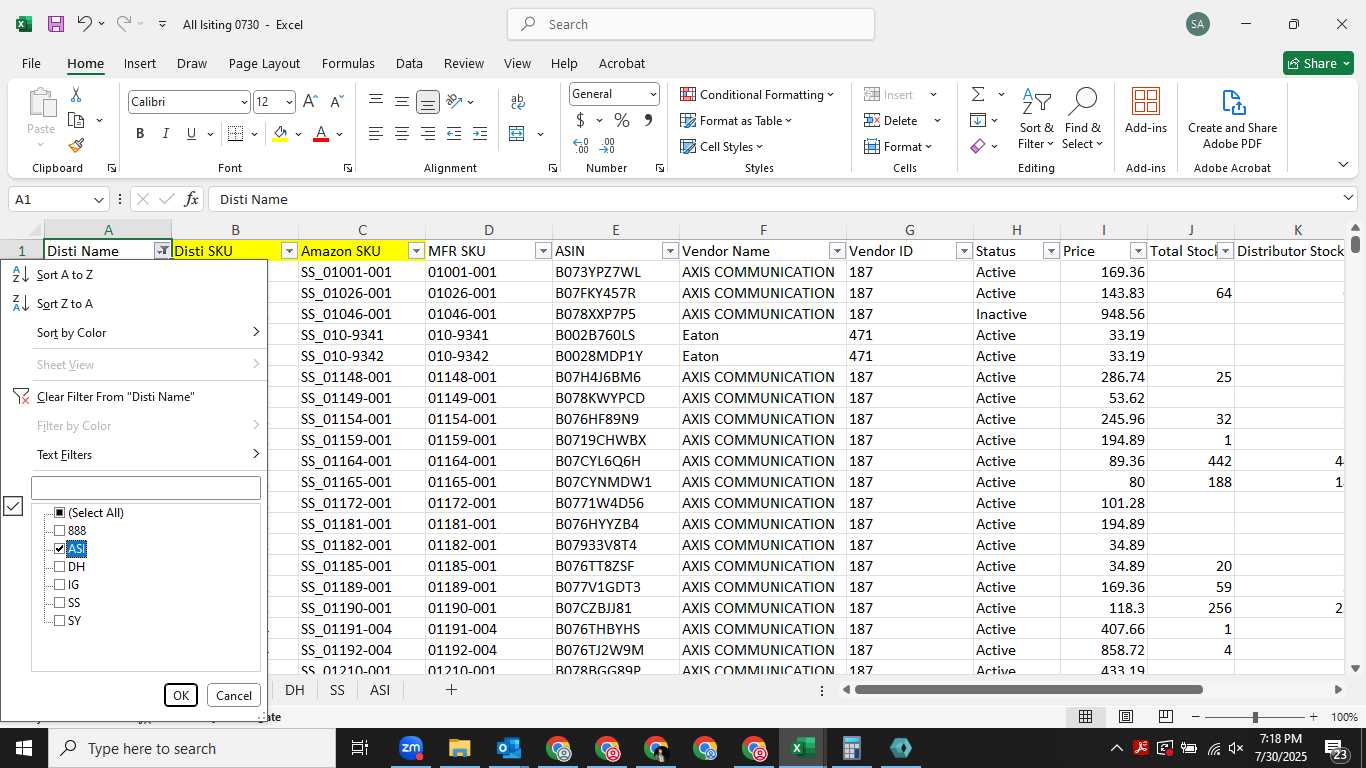Open the Vendor Name filter dropdown

click(837, 251)
